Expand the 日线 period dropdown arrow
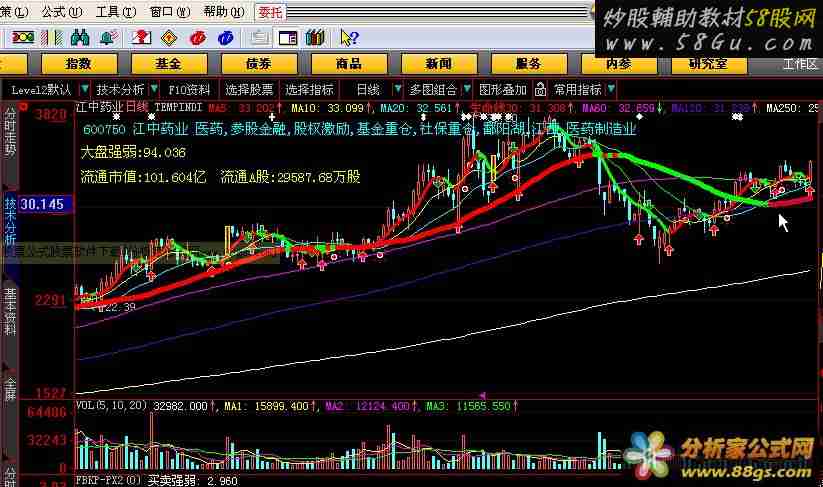 click(398, 90)
